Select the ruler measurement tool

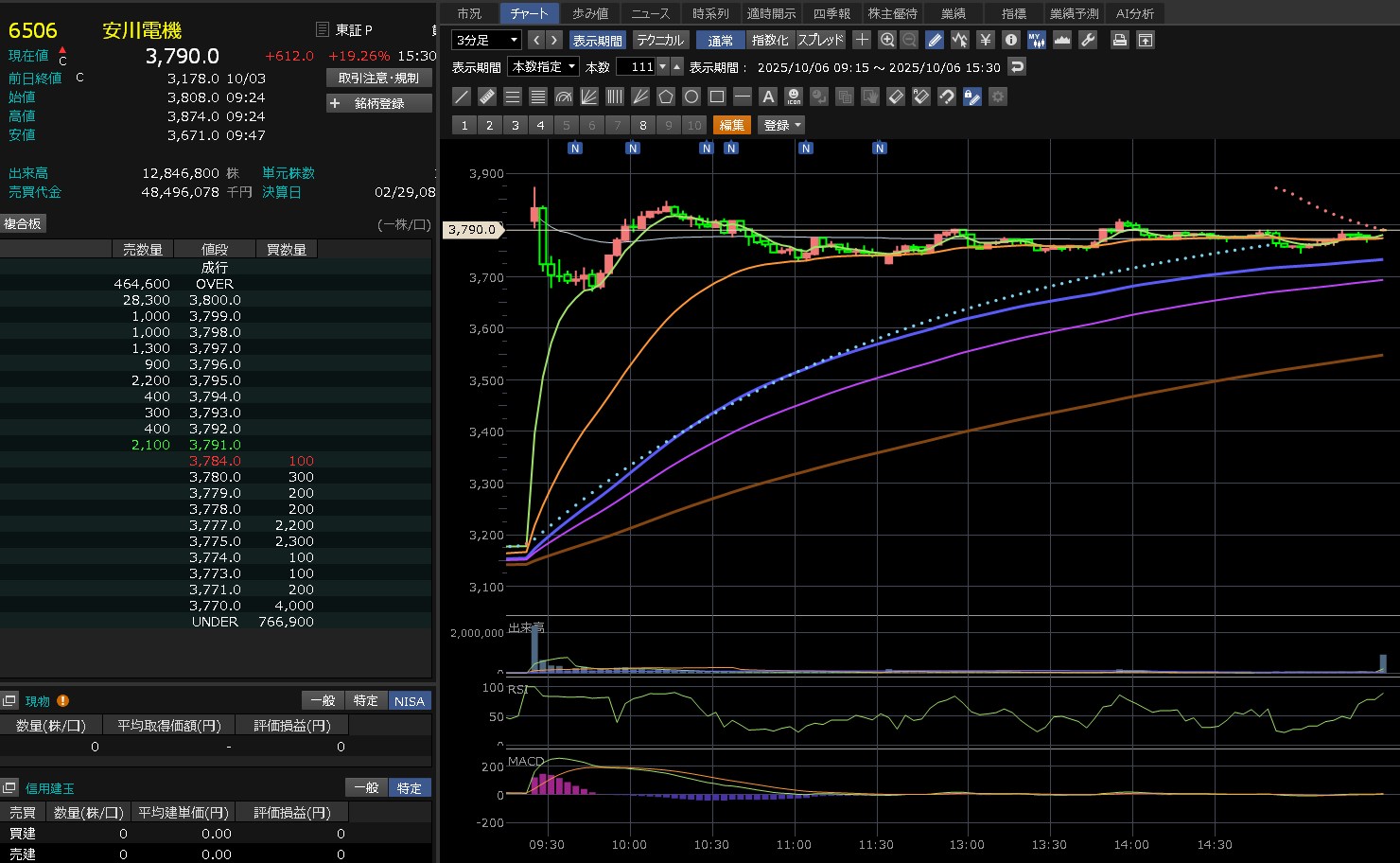[487, 97]
